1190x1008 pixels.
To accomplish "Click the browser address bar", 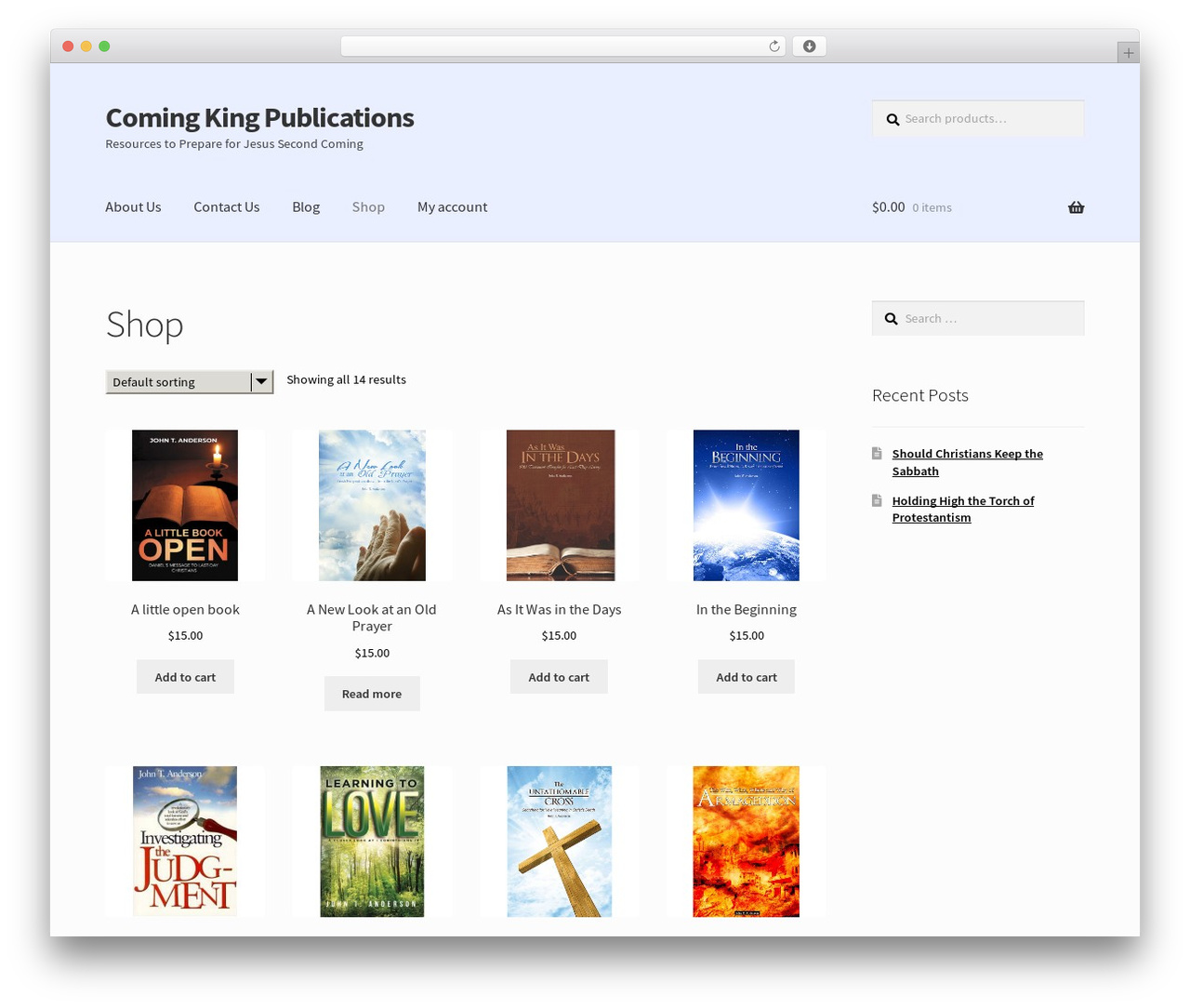I will tap(562, 46).
